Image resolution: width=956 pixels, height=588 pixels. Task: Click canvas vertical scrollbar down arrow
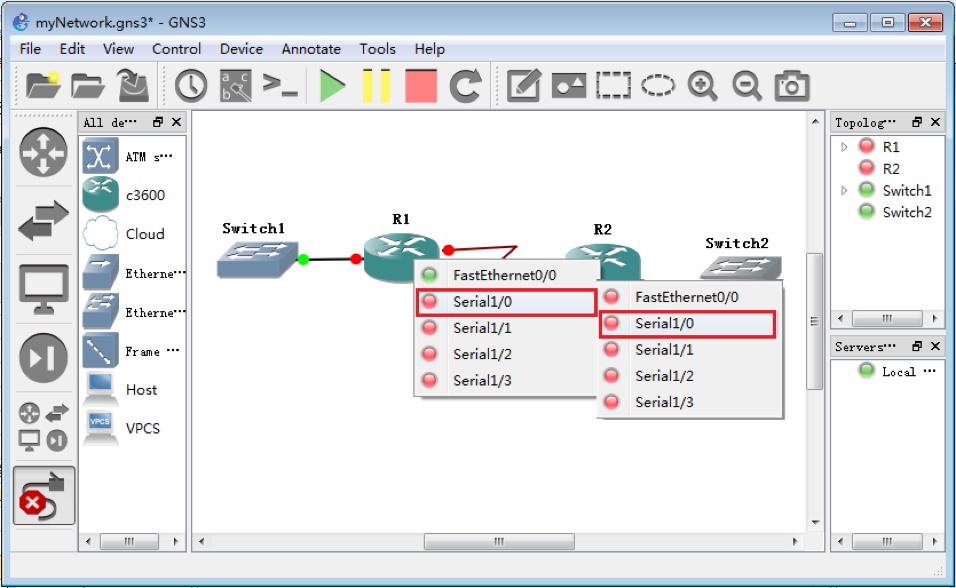[815, 522]
